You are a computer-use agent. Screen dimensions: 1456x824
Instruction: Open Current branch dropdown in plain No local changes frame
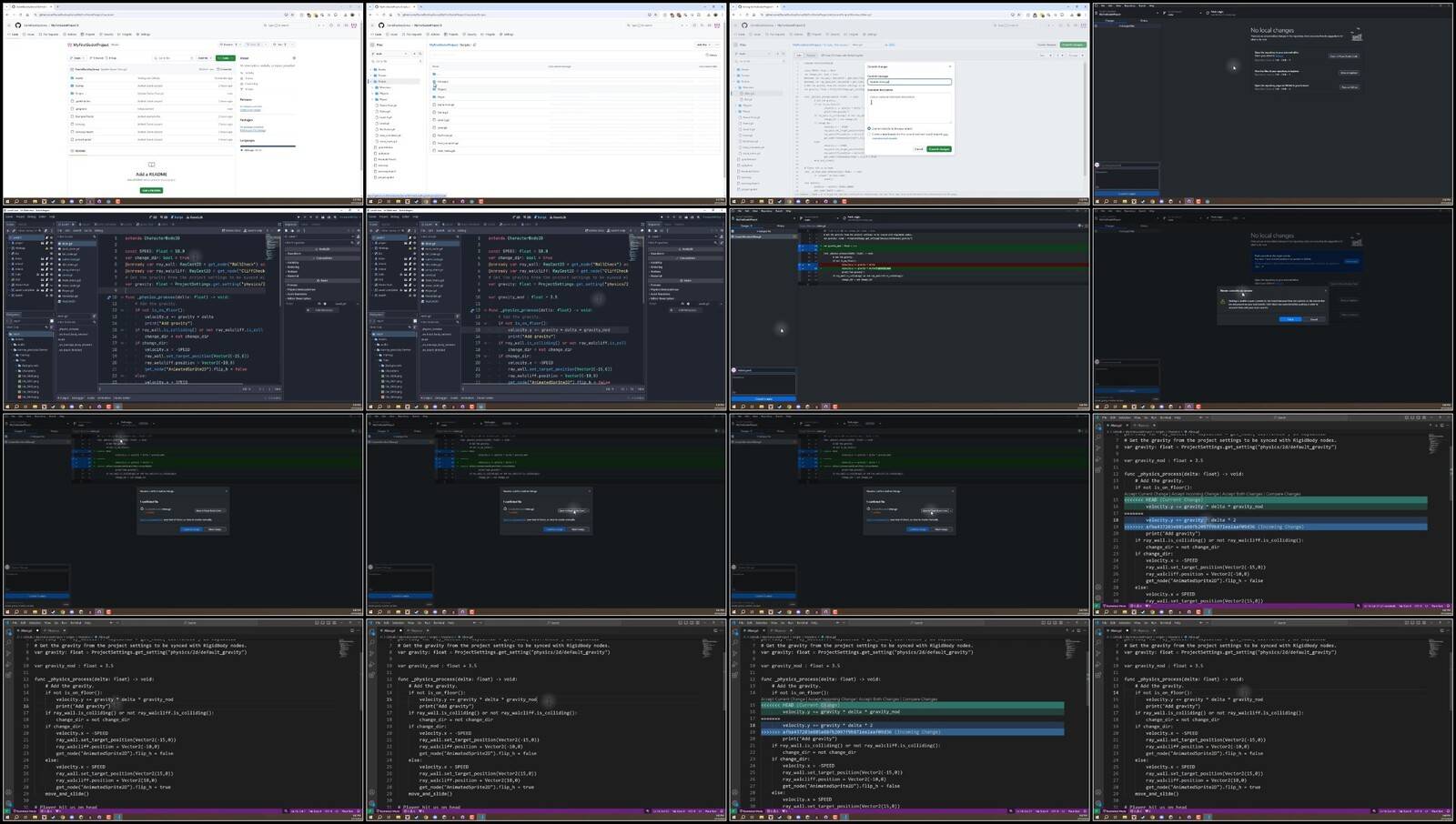(x=1182, y=13)
